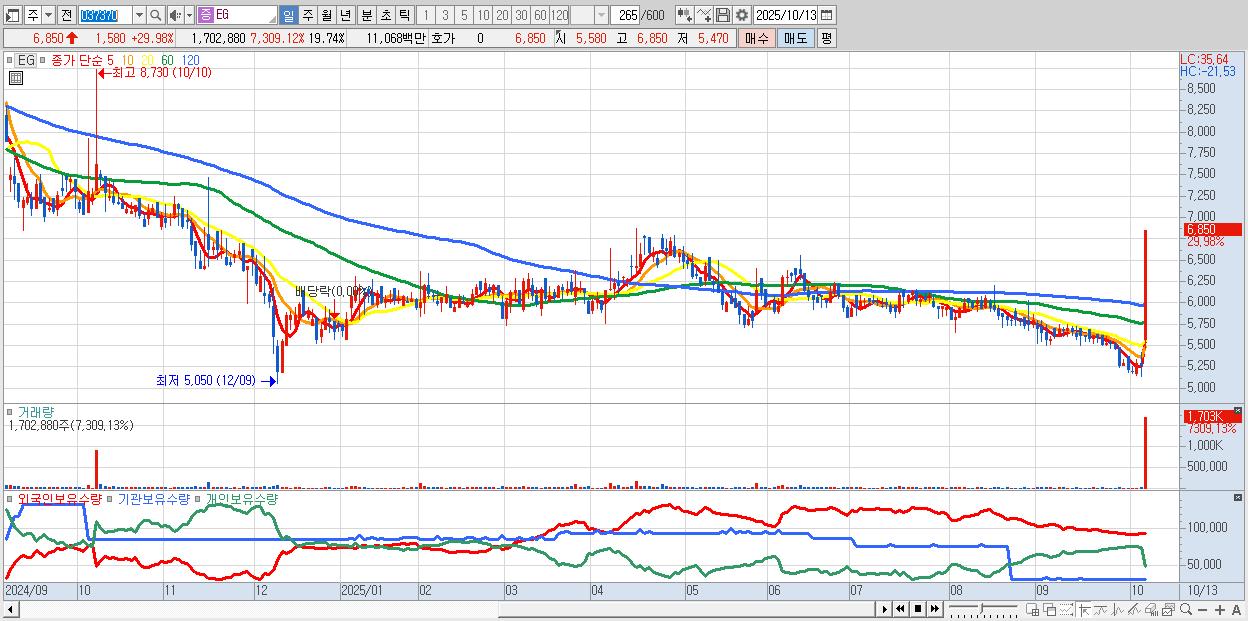
Task: Save the chart with the floppy disk icon
Action: point(723,15)
